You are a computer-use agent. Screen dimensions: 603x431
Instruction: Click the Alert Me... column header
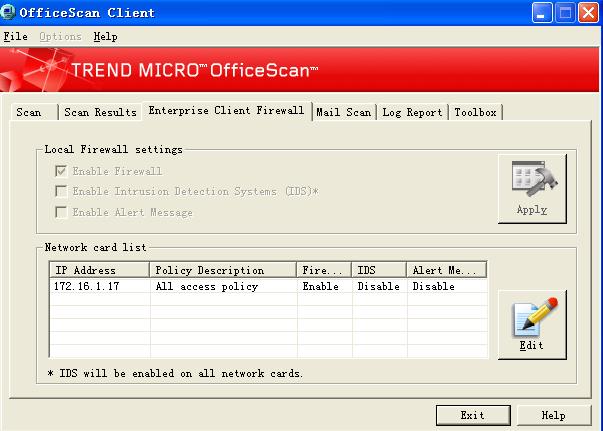pyautogui.click(x=446, y=270)
